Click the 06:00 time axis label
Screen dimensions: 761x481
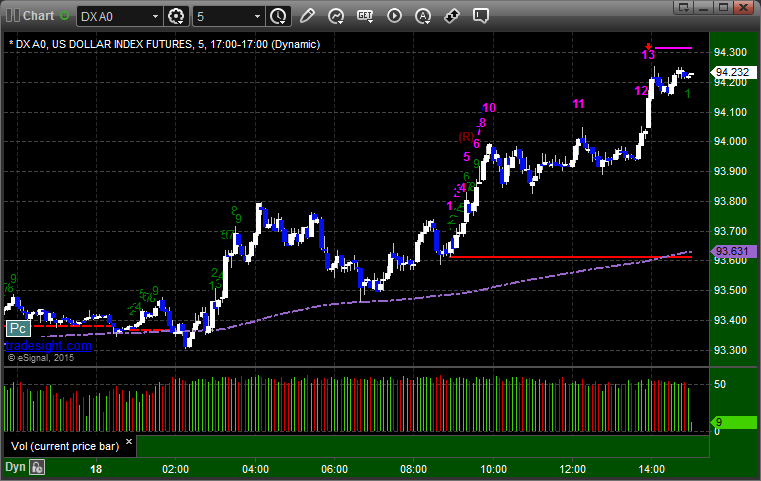(x=334, y=469)
